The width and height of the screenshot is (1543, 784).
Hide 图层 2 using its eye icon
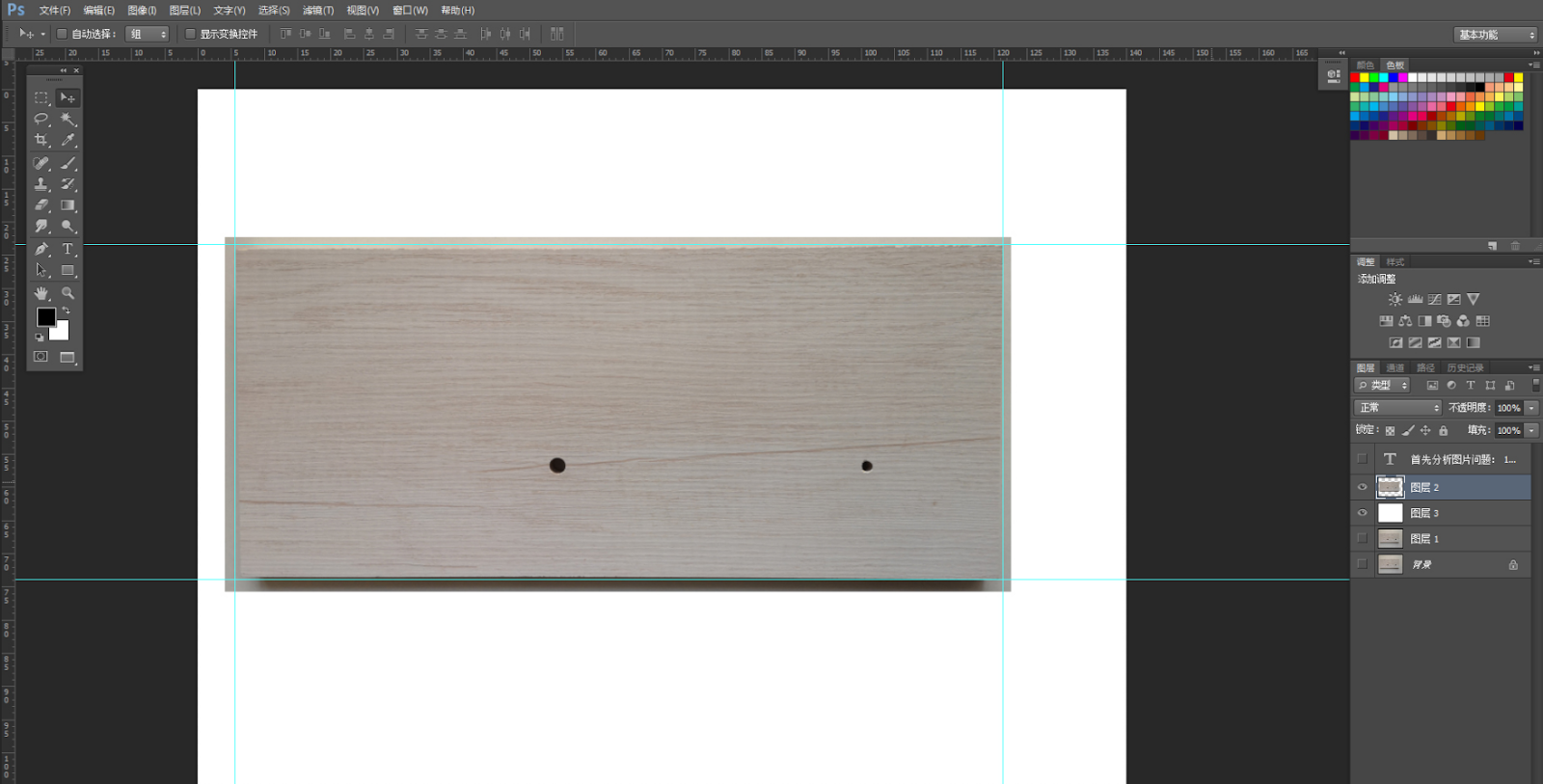tap(1363, 487)
